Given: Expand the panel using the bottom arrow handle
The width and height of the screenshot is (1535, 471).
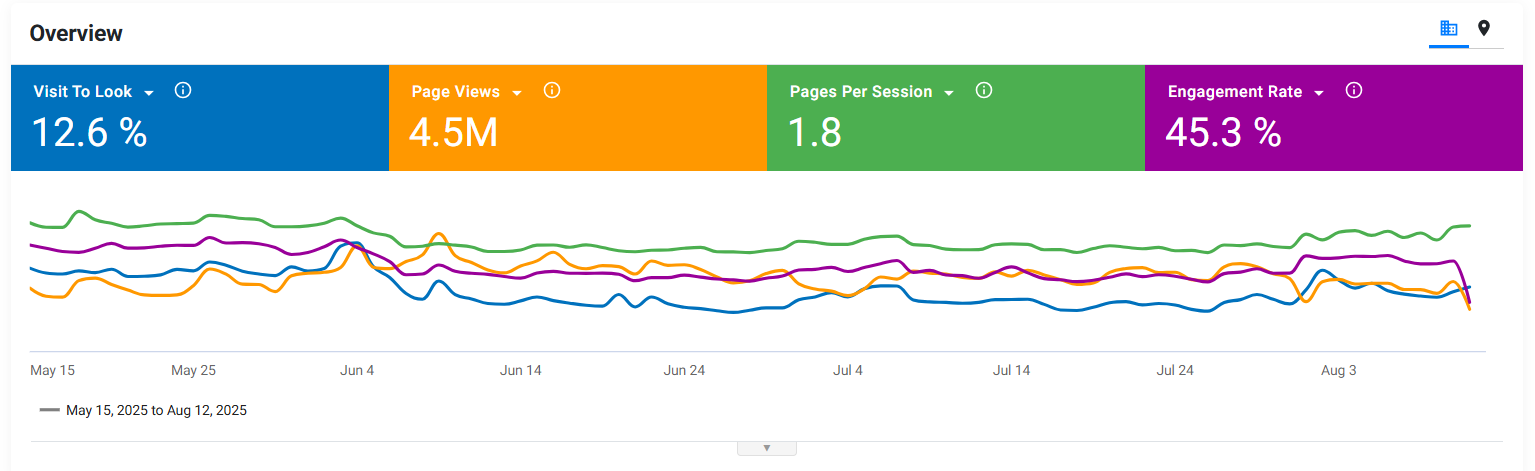Looking at the screenshot, I should pyautogui.click(x=767, y=448).
